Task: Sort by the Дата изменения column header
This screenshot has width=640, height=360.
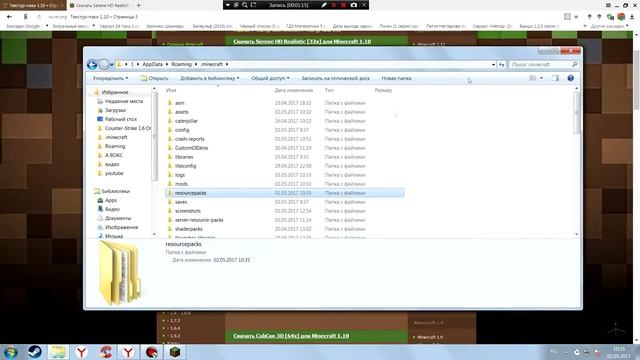Action: [x=294, y=90]
